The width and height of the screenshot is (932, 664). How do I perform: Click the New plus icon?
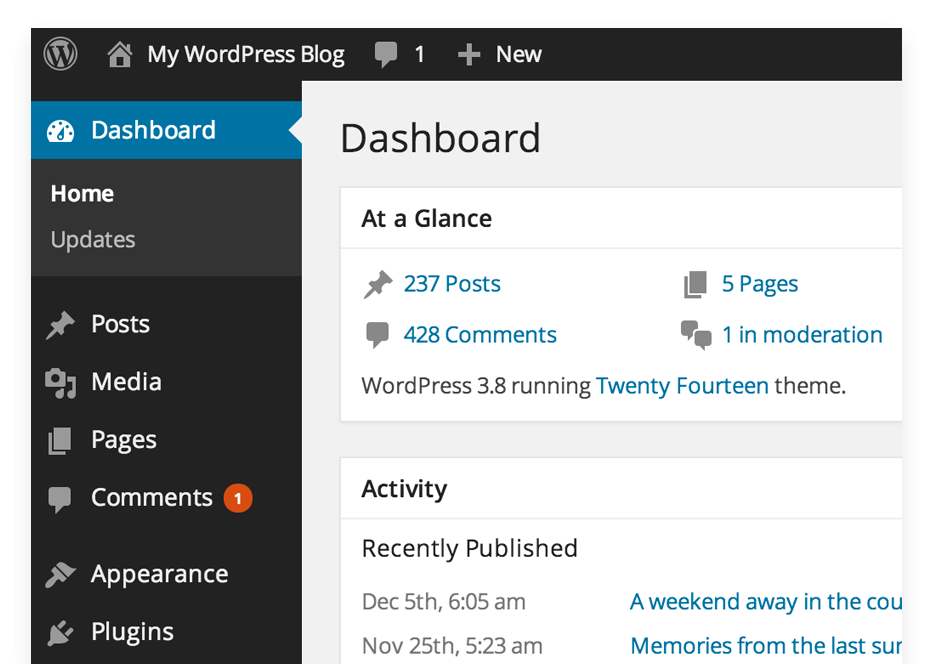(469, 54)
